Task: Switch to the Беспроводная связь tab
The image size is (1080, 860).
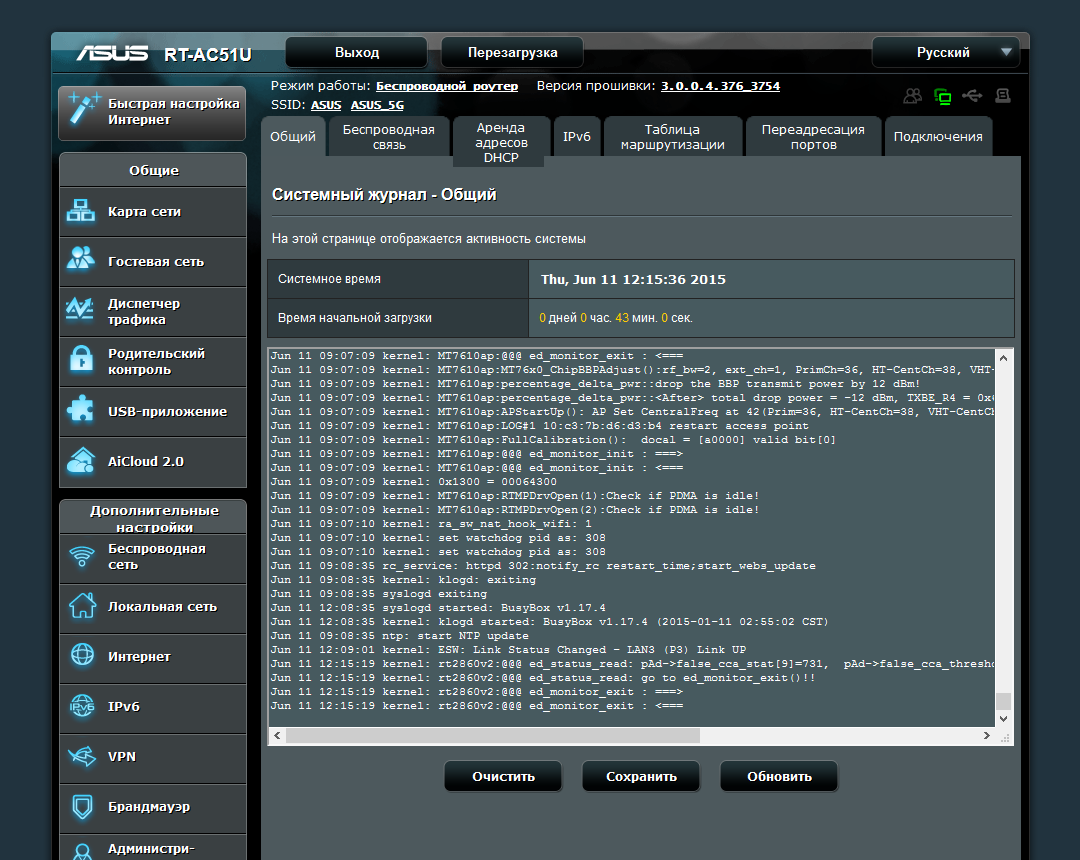Action: [x=388, y=137]
